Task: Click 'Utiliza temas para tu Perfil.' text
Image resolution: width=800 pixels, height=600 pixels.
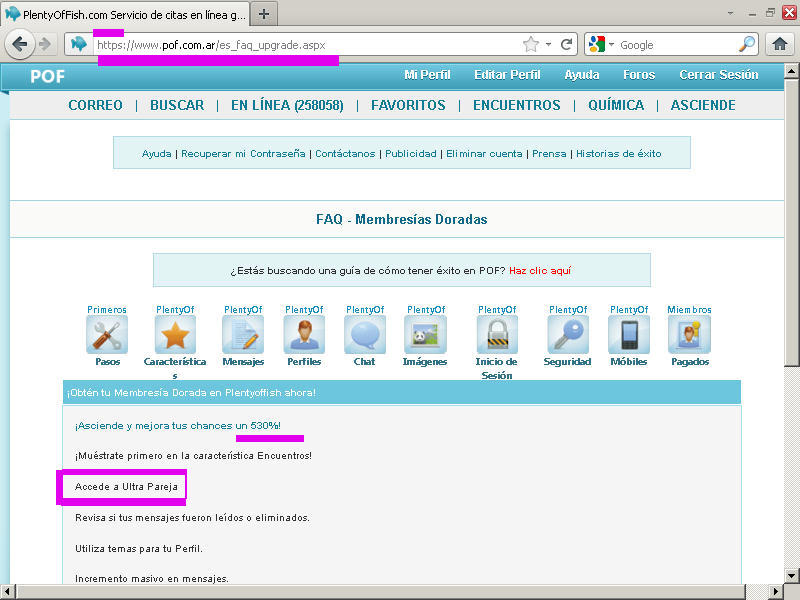Action: click(x=139, y=548)
